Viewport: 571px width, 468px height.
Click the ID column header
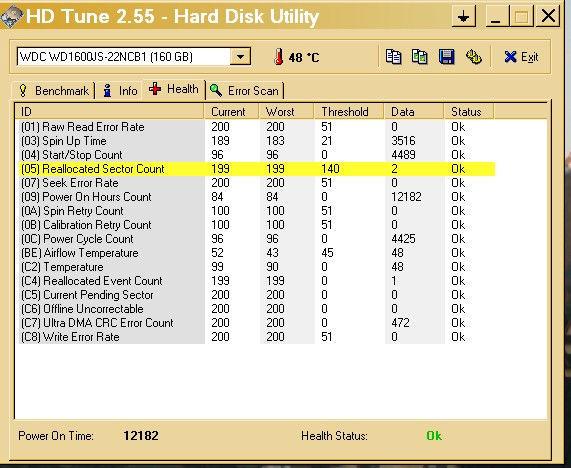[x=109, y=112]
